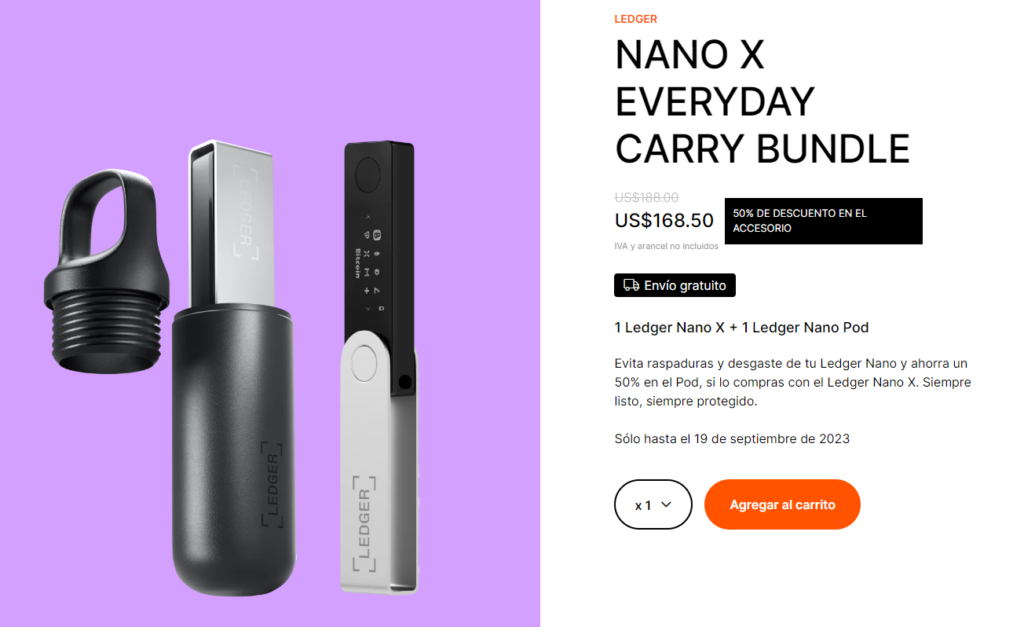This screenshot has height=627, width=1024.
Task: Click 1 Ledger Nano X + 1 Pod text
Action: pos(741,327)
